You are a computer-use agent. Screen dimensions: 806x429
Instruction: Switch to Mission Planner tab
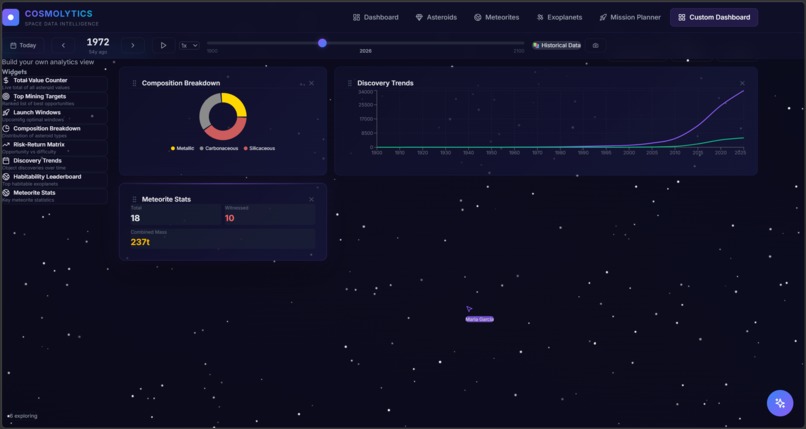630,17
